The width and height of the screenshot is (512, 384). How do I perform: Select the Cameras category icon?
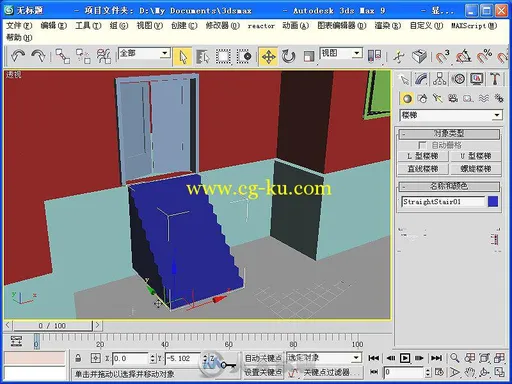tap(453, 99)
